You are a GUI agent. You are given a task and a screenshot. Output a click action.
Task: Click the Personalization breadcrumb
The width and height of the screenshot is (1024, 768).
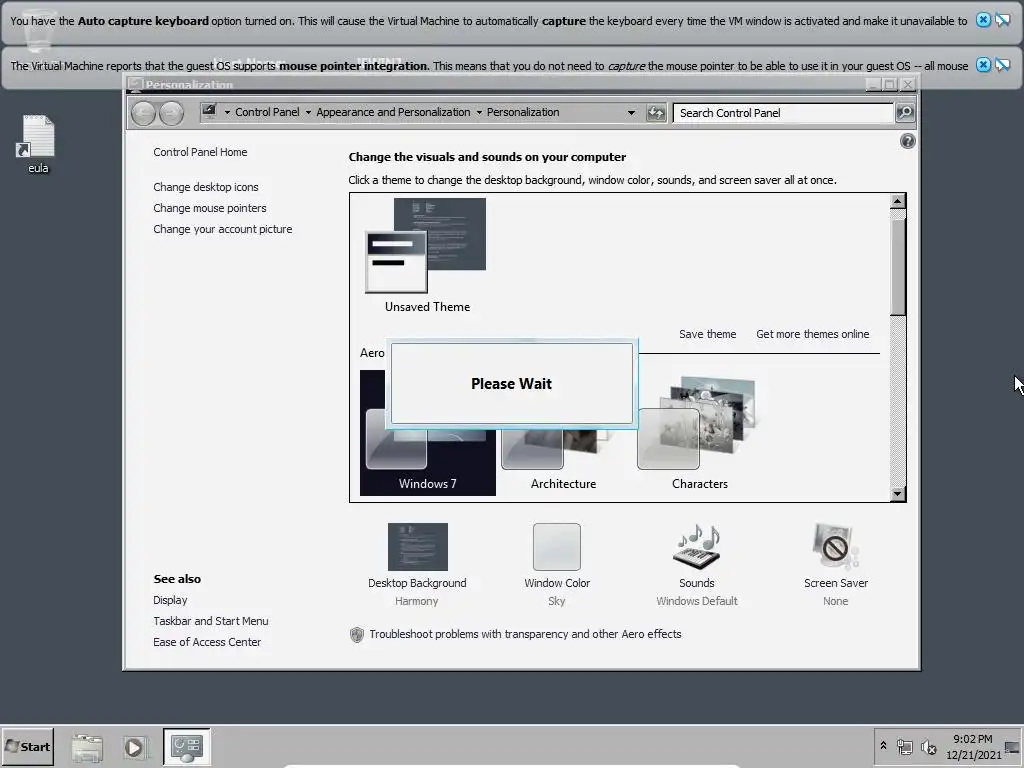click(x=523, y=112)
